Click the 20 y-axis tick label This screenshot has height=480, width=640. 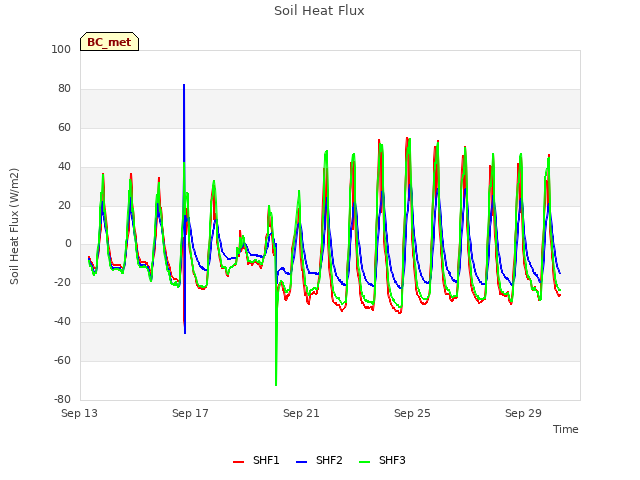[64, 205]
